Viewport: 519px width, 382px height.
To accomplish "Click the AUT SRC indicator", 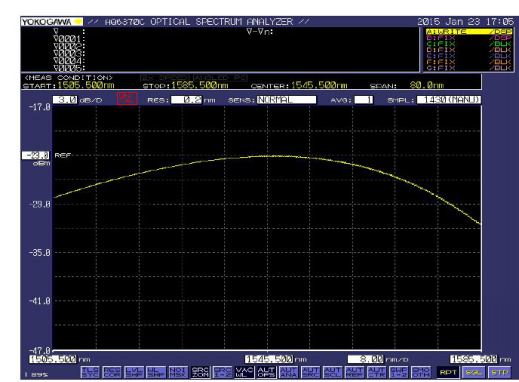I will 310,372.
